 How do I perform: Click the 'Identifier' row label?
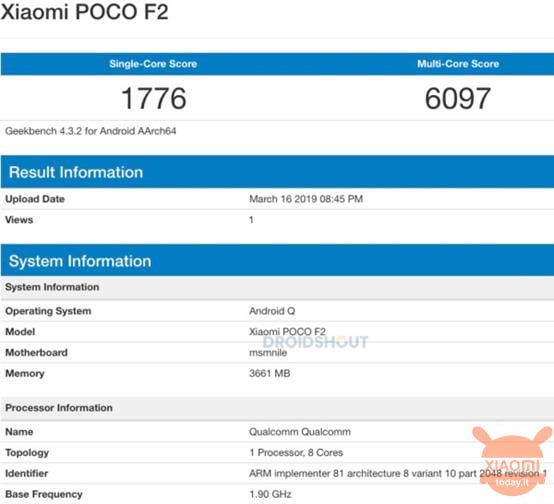click(x=26, y=474)
